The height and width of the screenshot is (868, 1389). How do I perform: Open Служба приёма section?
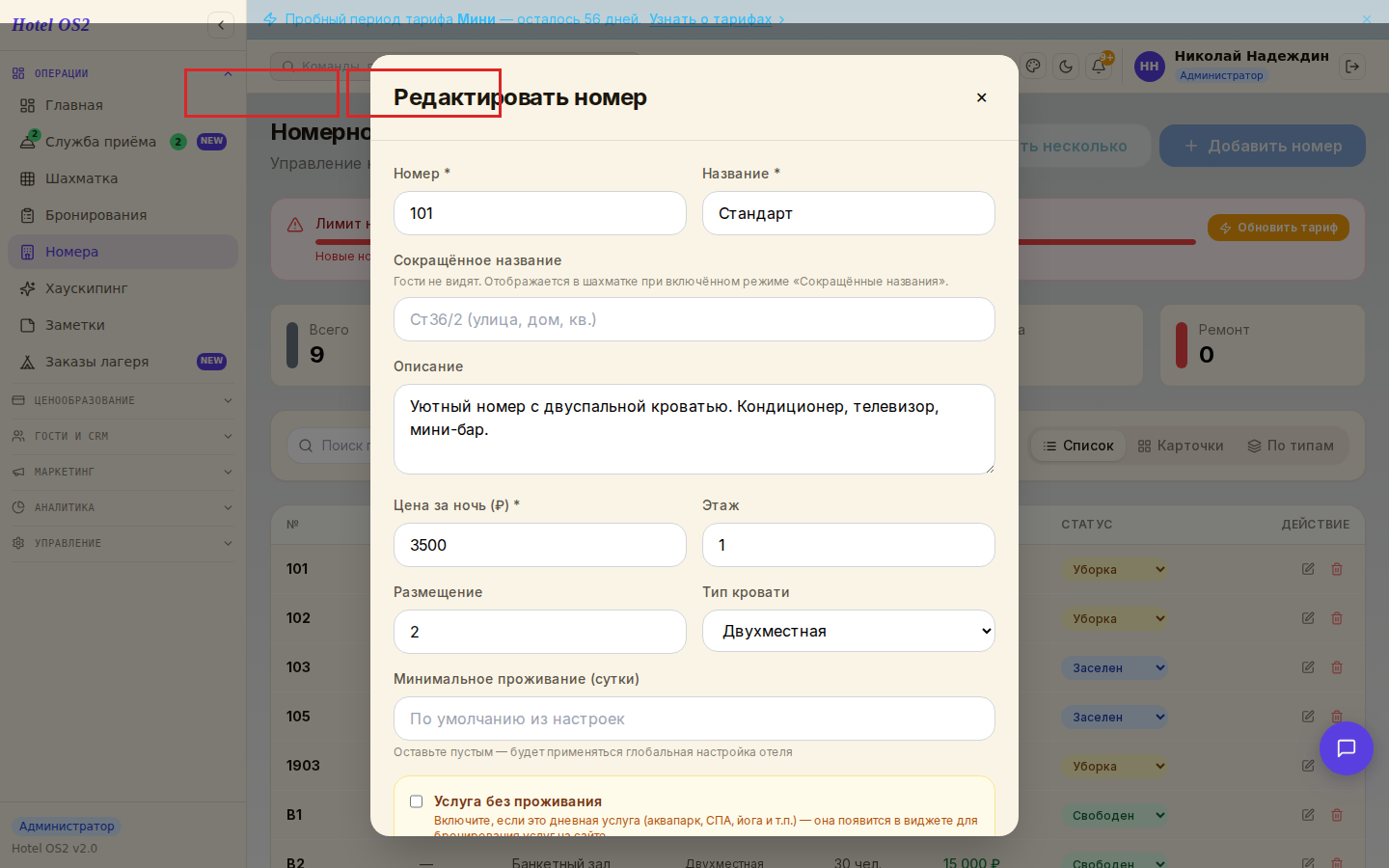tap(123, 142)
